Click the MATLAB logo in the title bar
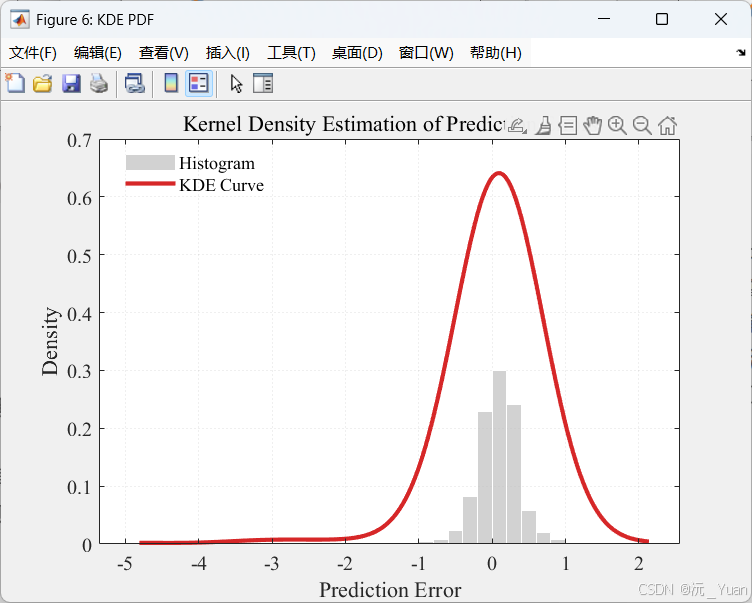 [20, 20]
